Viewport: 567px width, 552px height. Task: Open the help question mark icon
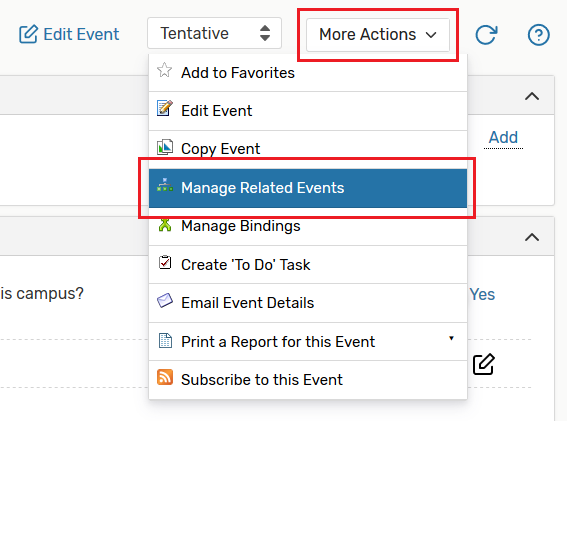[538, 35]
